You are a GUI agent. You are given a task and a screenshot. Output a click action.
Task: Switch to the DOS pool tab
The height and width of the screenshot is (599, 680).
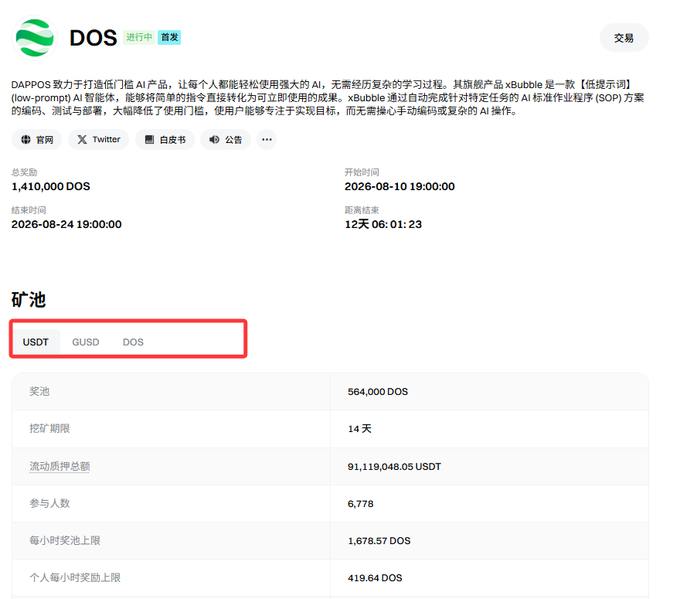(x=133, y=342)
